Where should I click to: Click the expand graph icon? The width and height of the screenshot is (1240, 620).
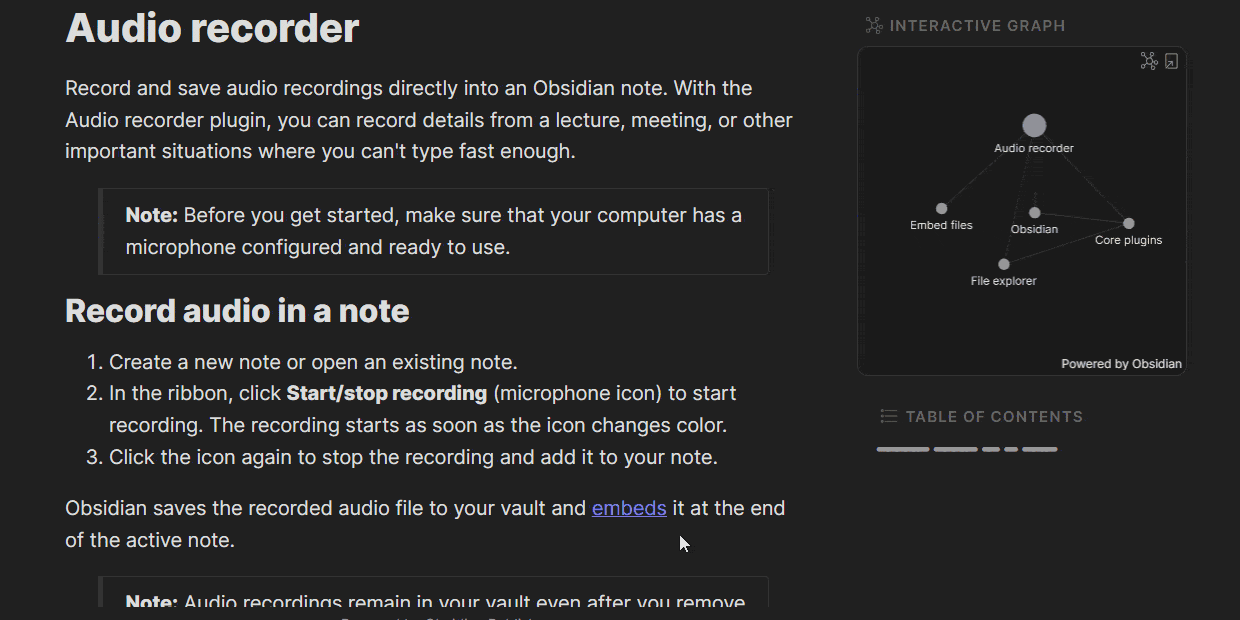[1172, 62]
